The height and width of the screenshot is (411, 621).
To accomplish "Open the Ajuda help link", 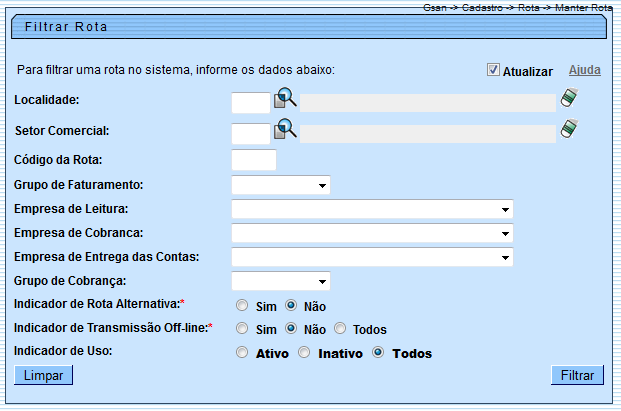I will 585,71.
